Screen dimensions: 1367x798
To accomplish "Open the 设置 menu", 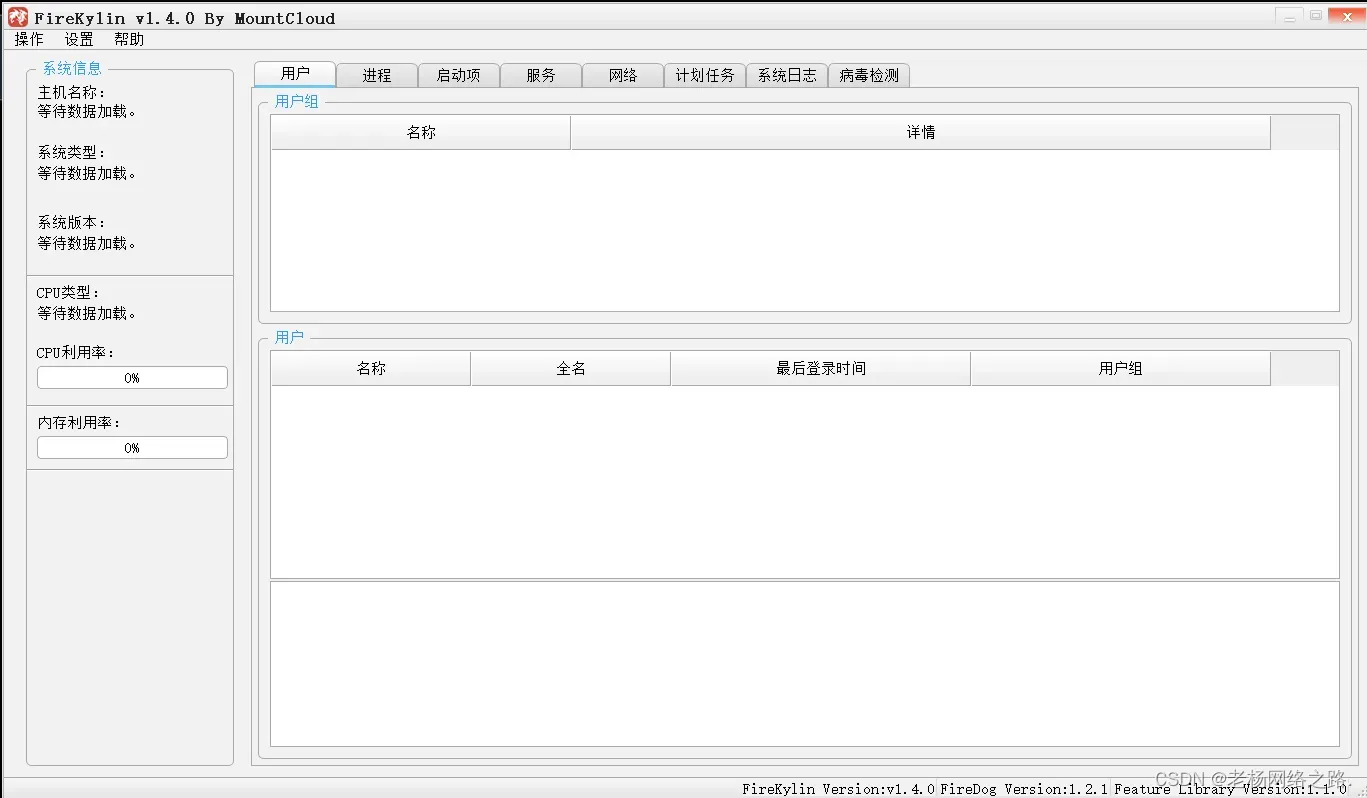I will (79, 39).
